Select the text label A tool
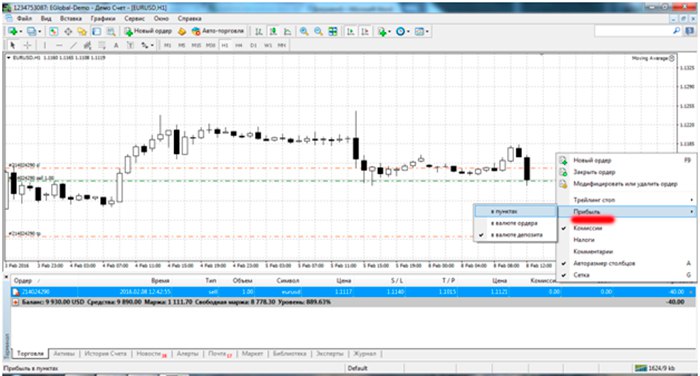 [116, 45]
